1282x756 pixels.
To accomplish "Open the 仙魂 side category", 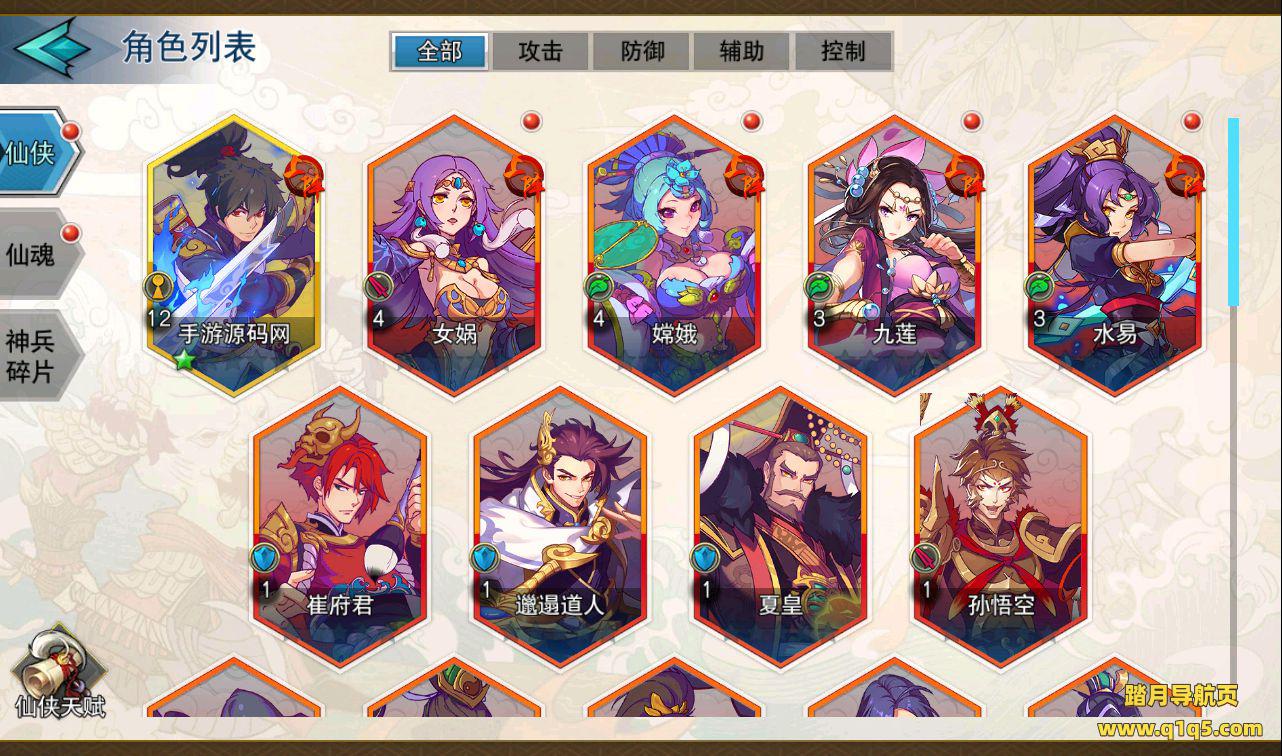I will pos(38,253).
